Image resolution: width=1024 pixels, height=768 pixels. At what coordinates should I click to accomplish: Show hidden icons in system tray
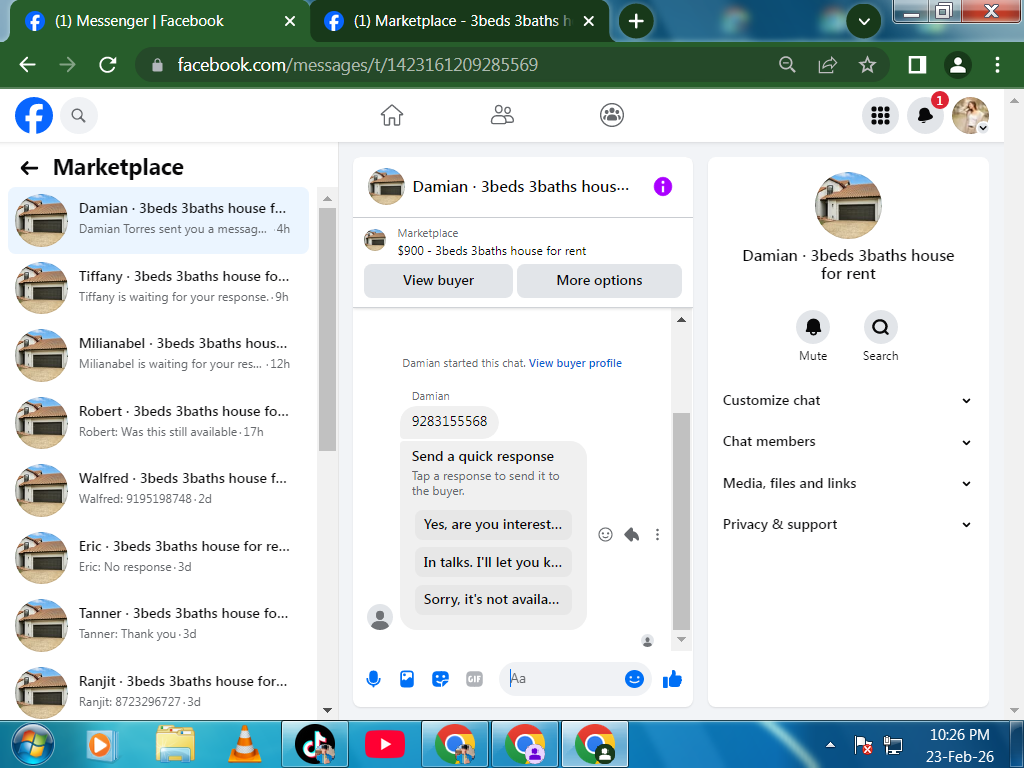pos(830,744)
